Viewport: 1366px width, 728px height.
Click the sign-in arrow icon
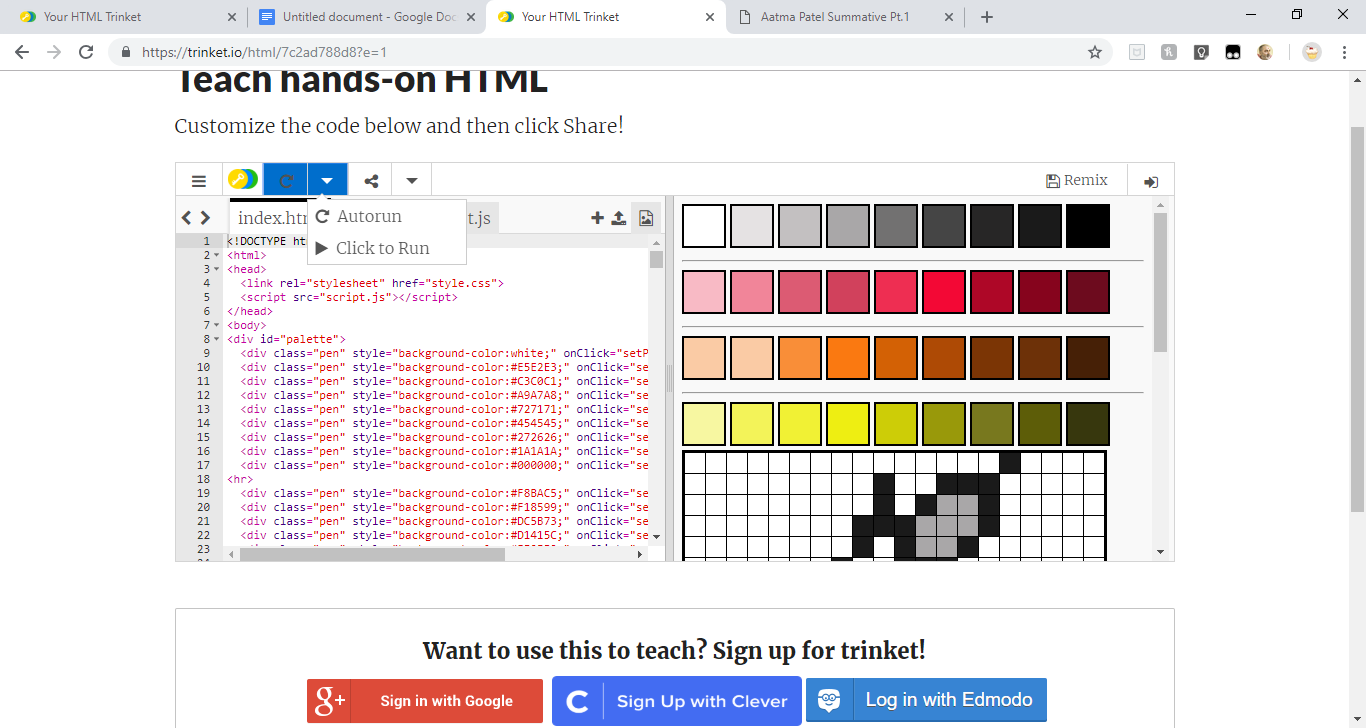point(1151,182)
